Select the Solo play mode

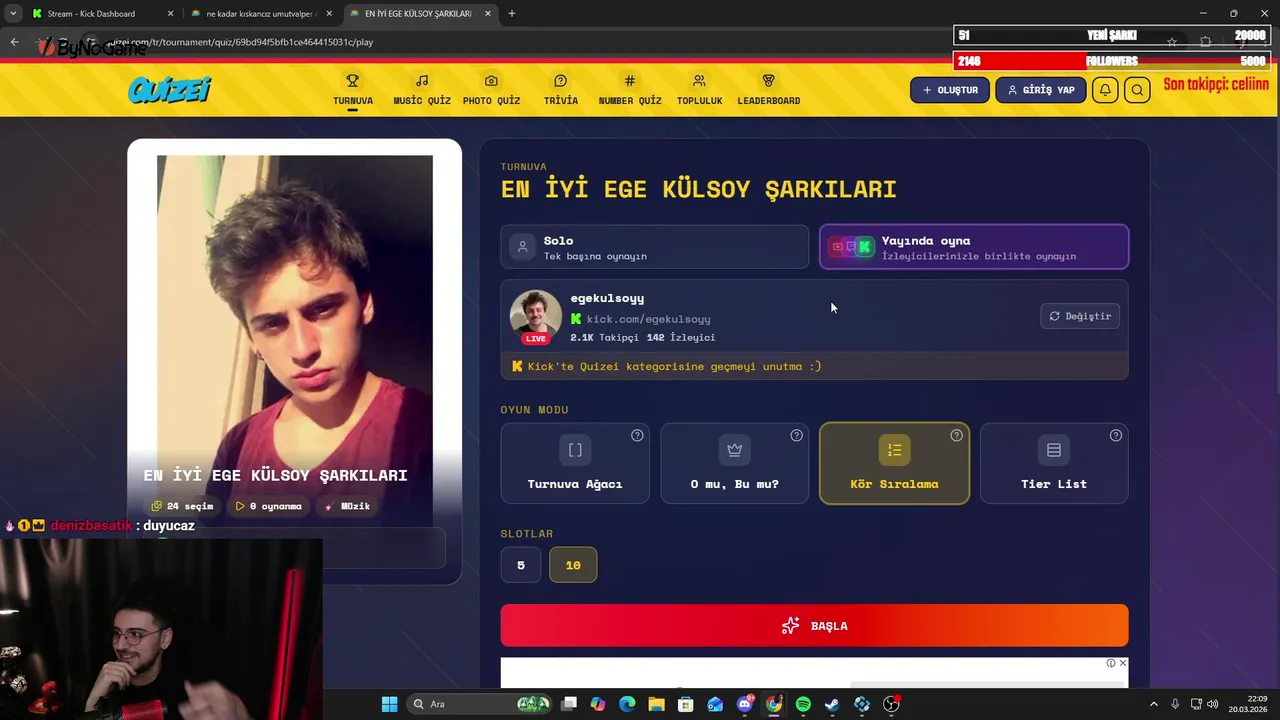655,247
